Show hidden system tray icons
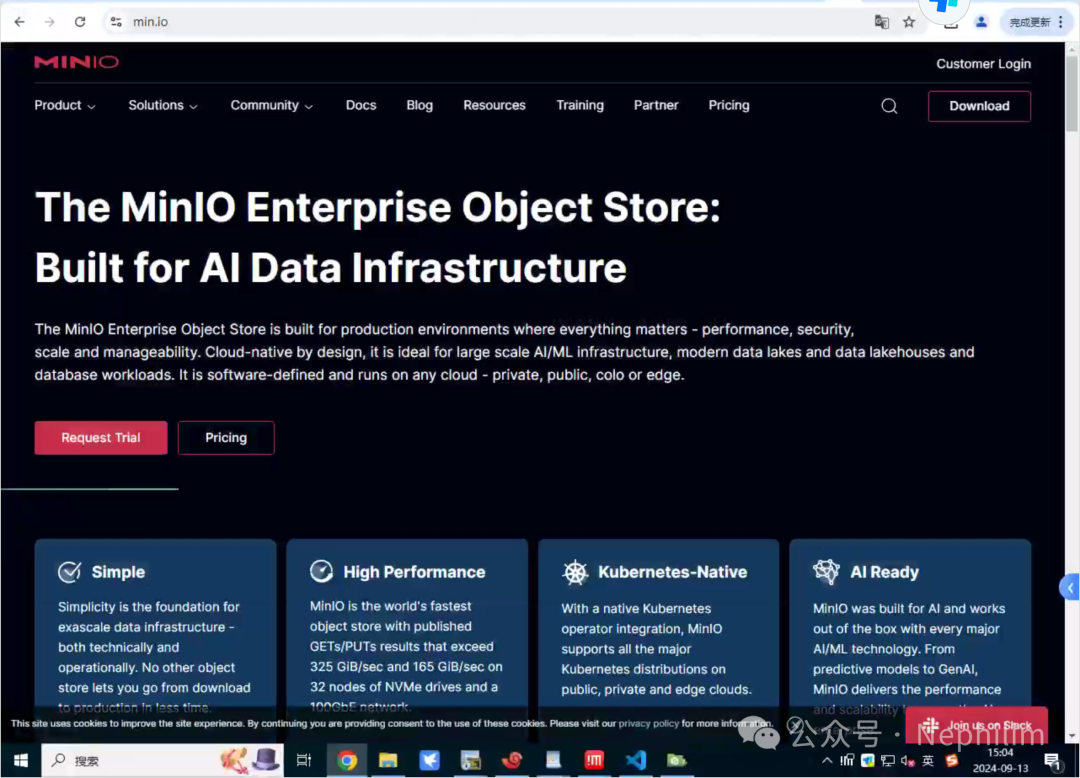This screenshot has width=1080, height=778. pos(827,760)
